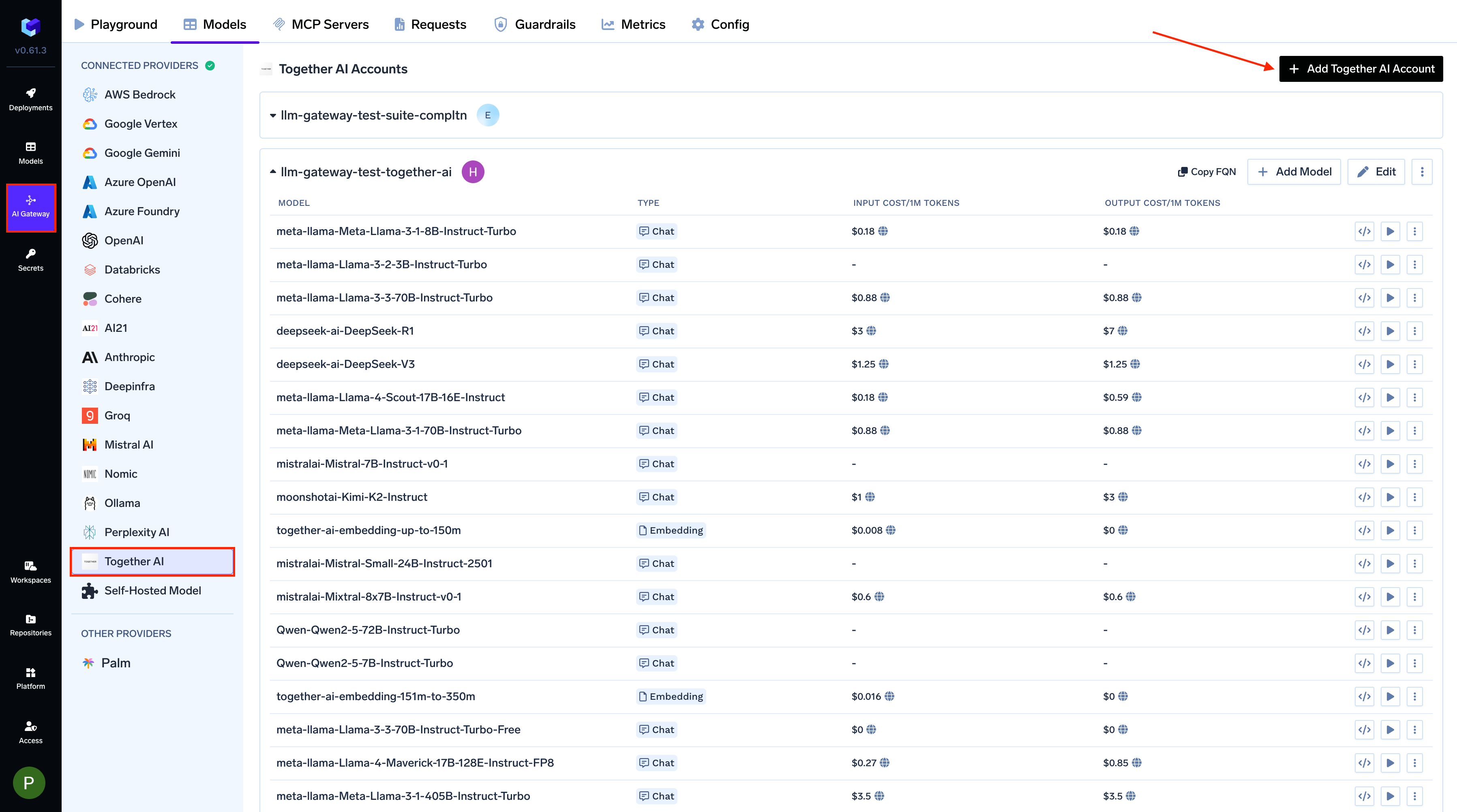Click code icon for mistralai-Mixtral-8x7B-Instruct-v0-1

tap(1364, 596)
